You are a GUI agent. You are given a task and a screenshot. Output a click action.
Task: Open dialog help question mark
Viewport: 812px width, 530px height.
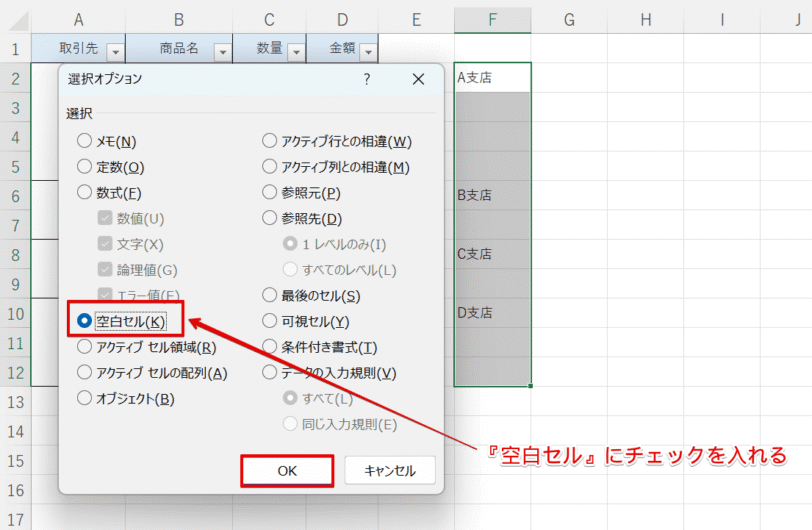pos(367,79)
